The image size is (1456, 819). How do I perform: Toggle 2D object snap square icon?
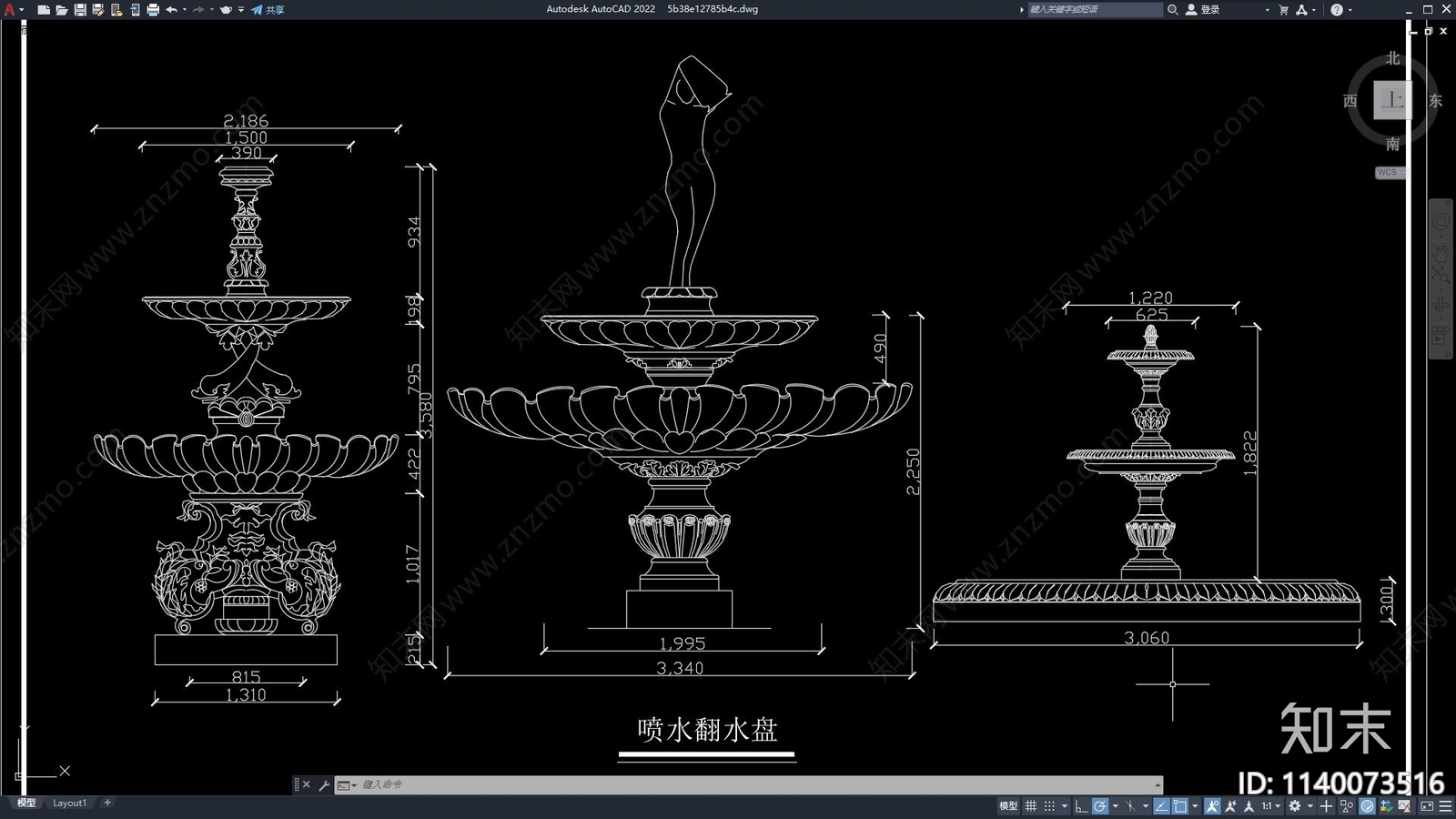(1180, 806)
